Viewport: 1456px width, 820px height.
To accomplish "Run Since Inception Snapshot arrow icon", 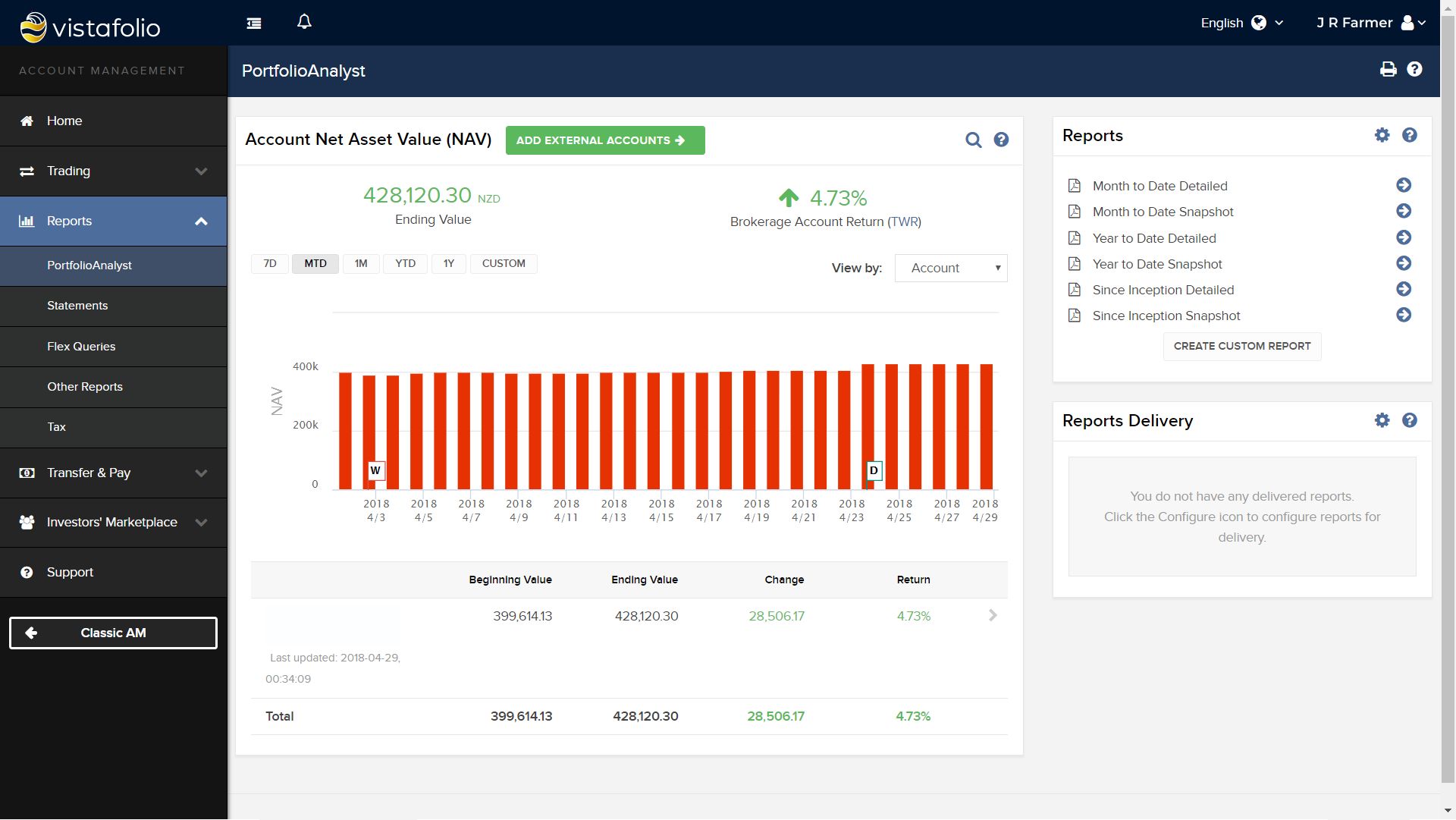I will click(x=1403, y=315).
